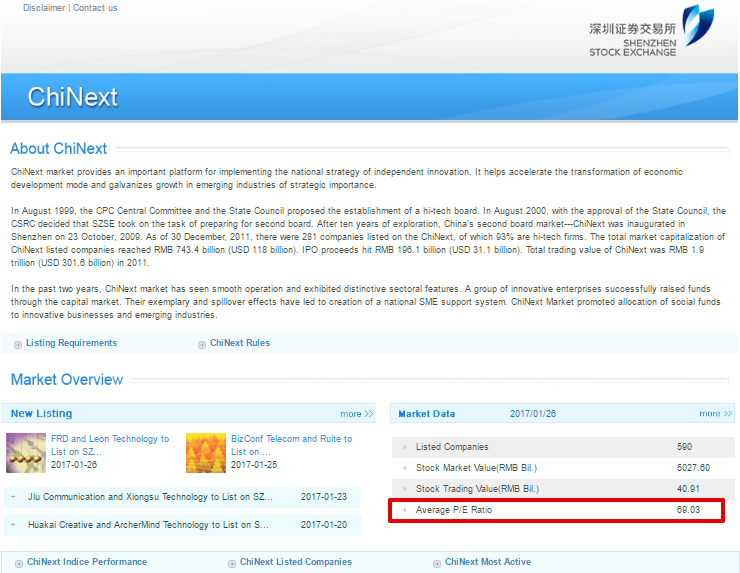Select Stock Market Value(RMB Bil.) label

click(x=477, y=468)
